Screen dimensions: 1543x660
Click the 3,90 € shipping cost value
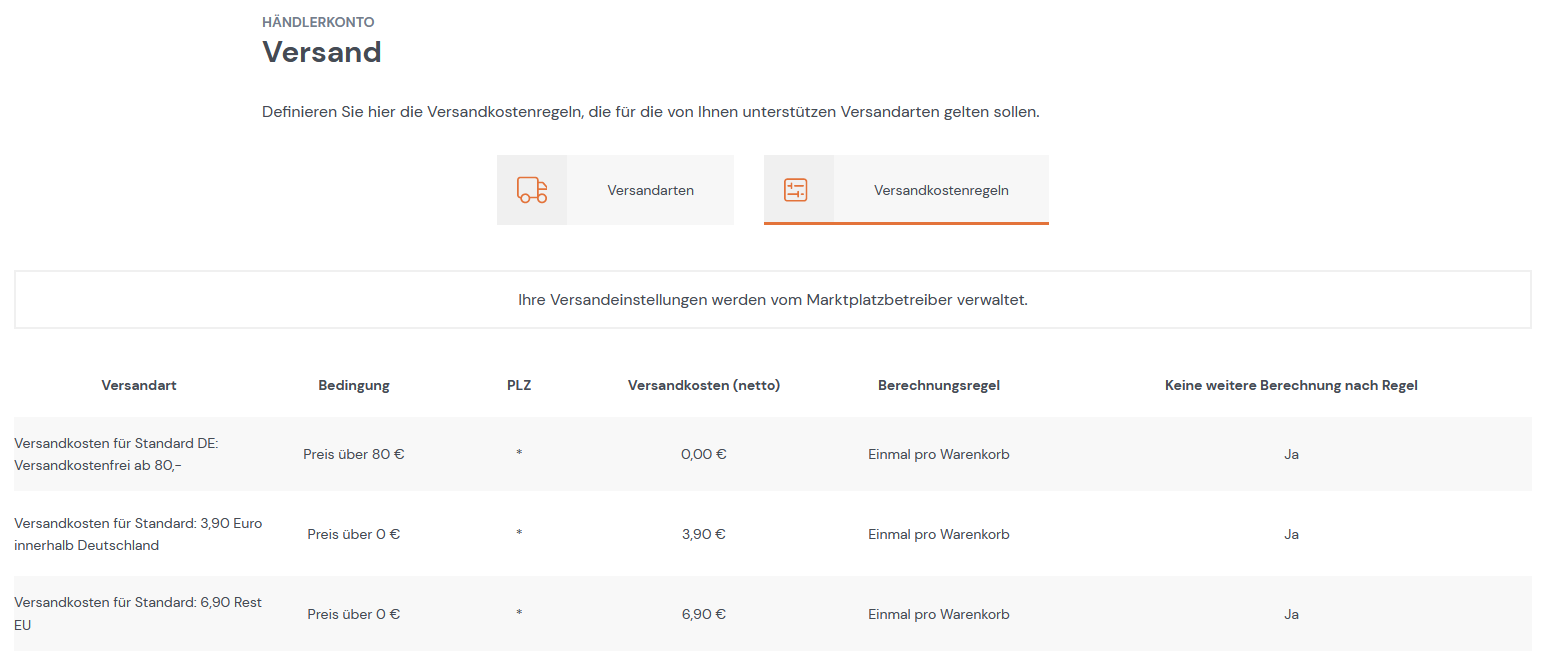click(704, 534)
